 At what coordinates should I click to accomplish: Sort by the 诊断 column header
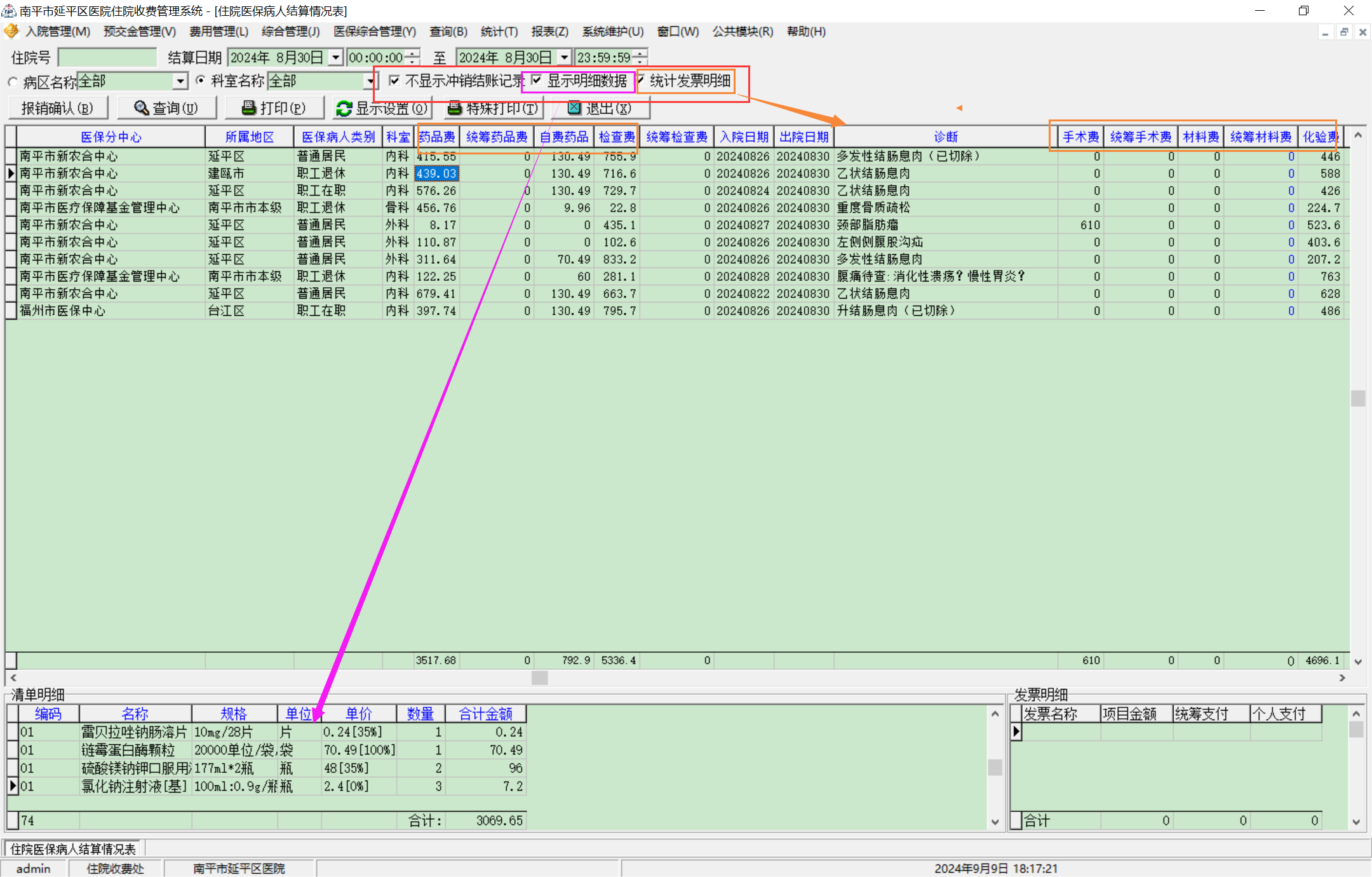[945, 137]
